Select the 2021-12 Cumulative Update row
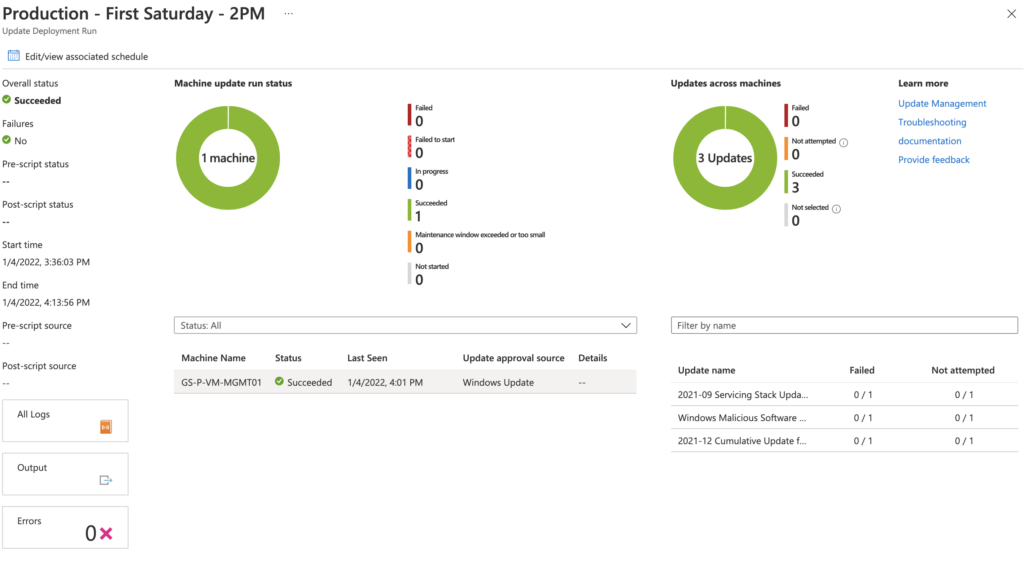 [x=844, y=441]
